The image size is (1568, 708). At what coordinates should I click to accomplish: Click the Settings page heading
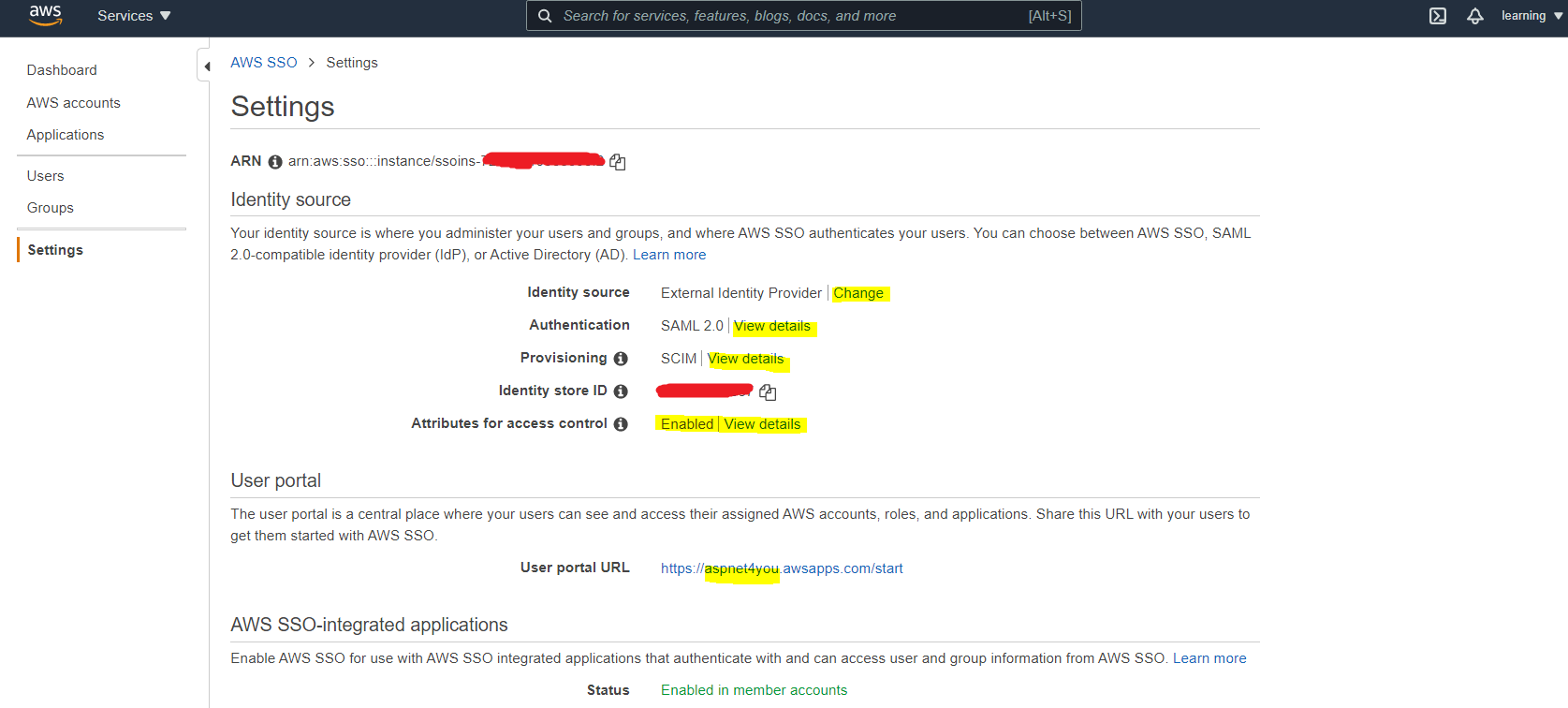(x=283, y=107)
